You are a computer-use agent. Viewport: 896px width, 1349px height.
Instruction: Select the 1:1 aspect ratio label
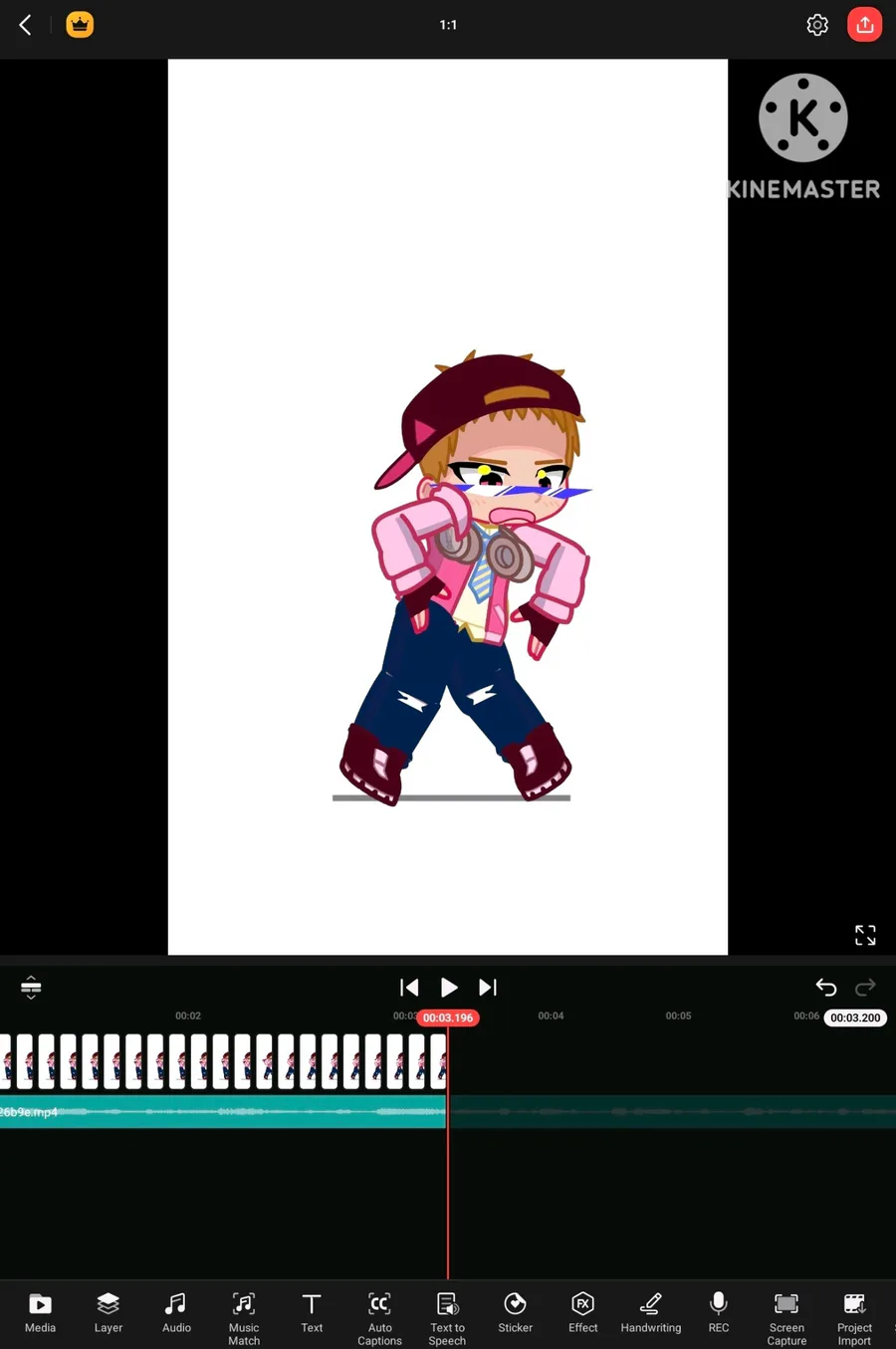tap(448, 25)
